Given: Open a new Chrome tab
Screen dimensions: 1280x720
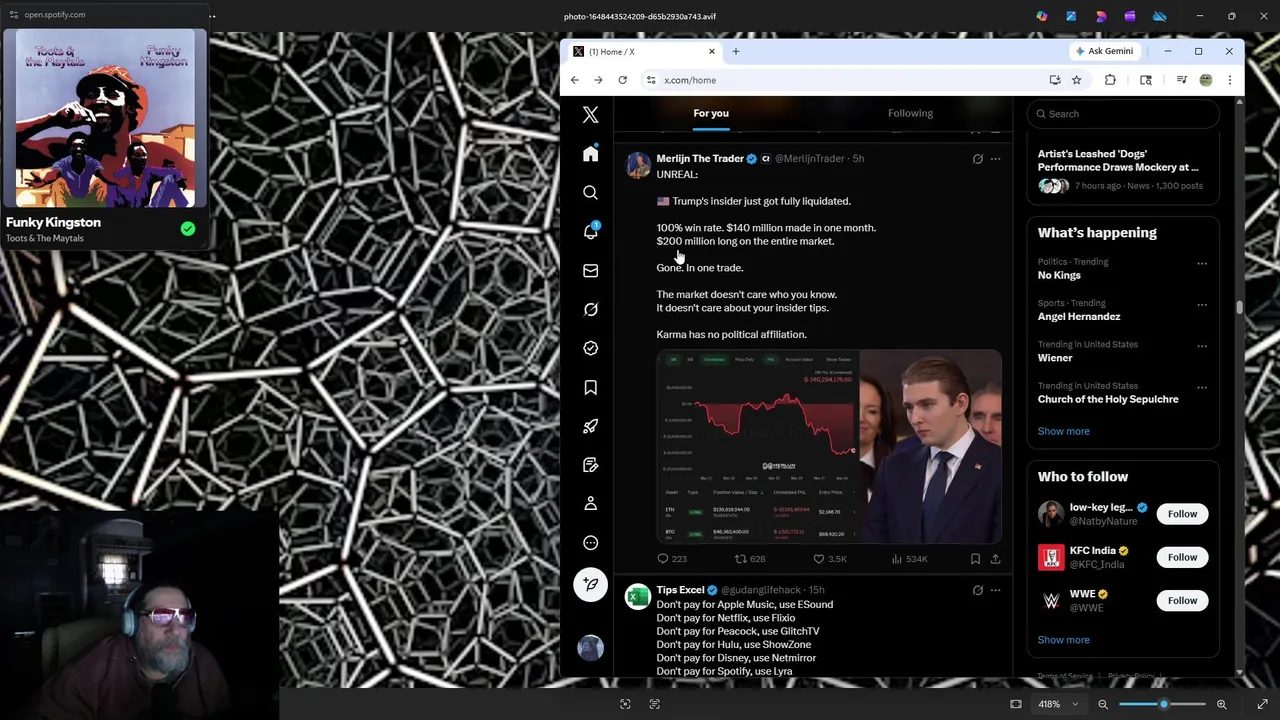Looking at the screenshot, I should pos(735,51).
